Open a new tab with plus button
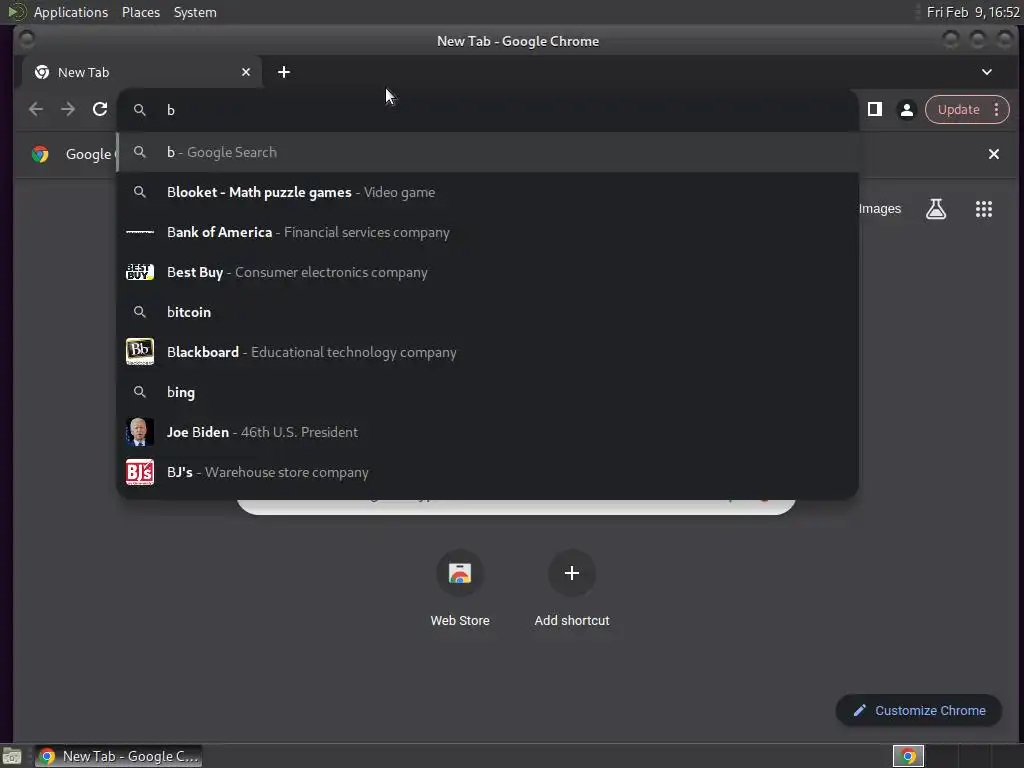 pyautogui.click(x=283, y=72)
